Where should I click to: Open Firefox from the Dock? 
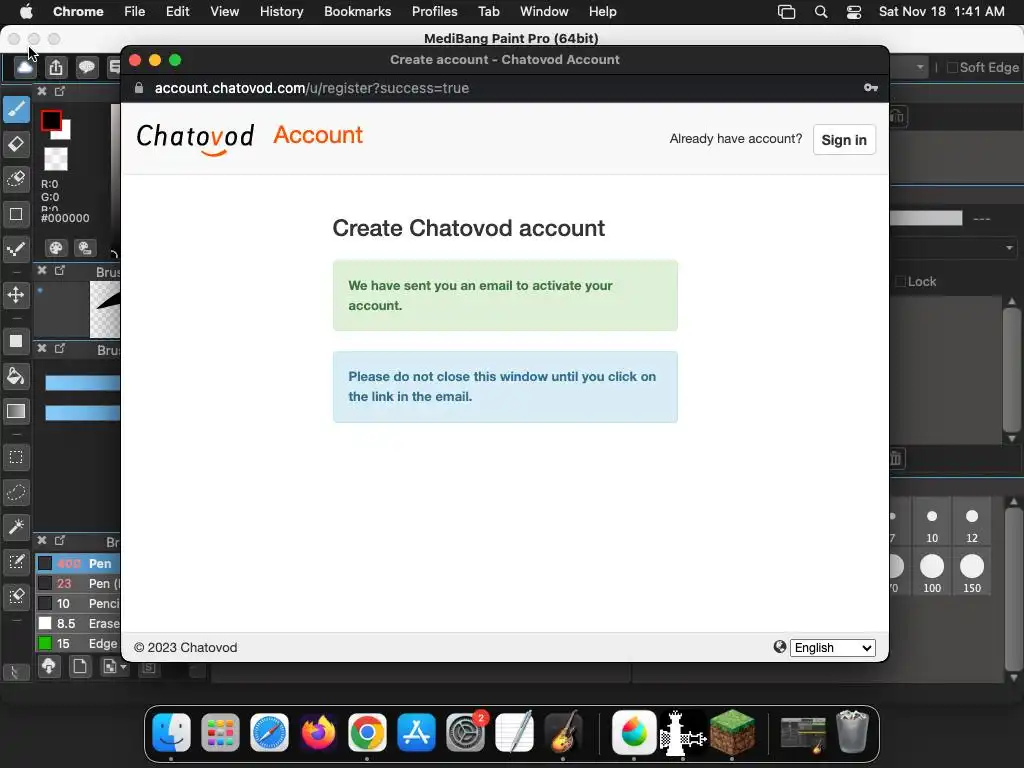coord(318,732)
